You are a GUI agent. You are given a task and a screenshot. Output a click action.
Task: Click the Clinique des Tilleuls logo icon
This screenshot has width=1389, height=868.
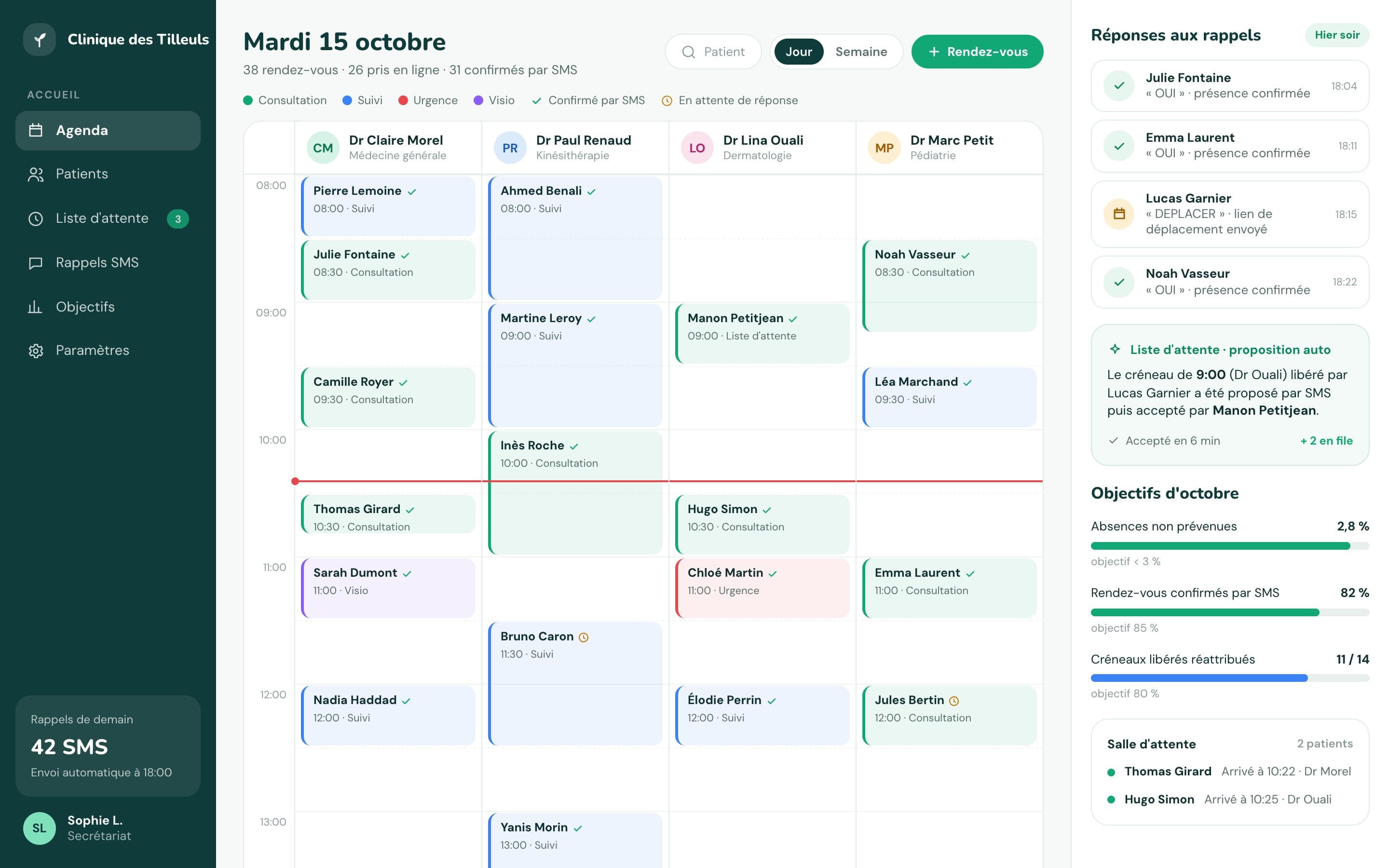point(39,40)
